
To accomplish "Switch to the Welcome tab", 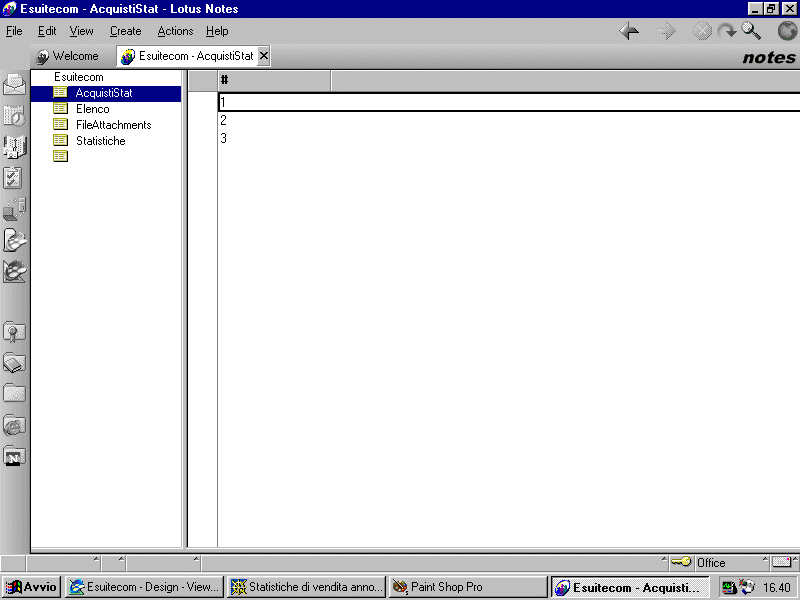I will coord(67,56).
